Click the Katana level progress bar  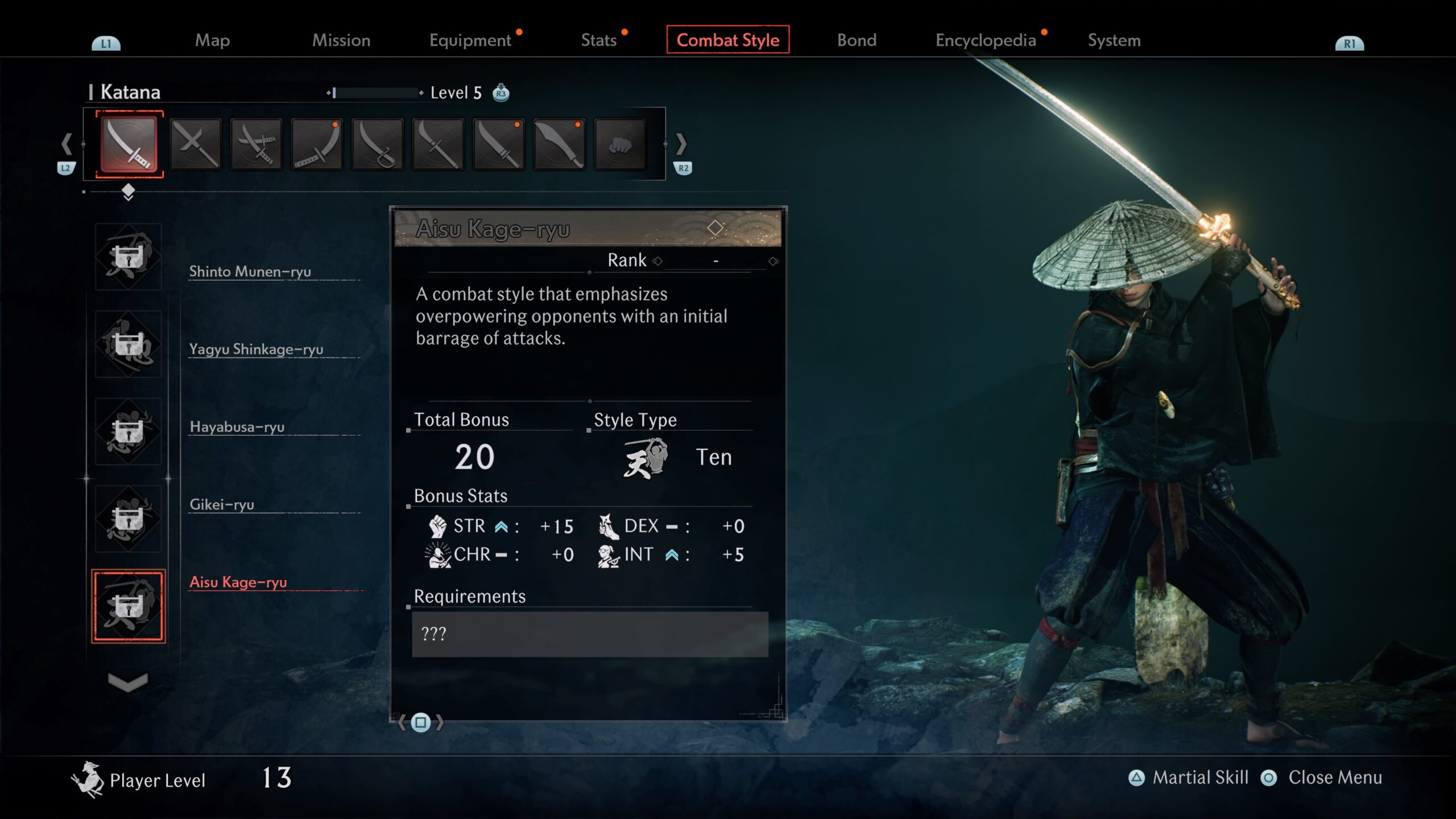click(375, 93)
